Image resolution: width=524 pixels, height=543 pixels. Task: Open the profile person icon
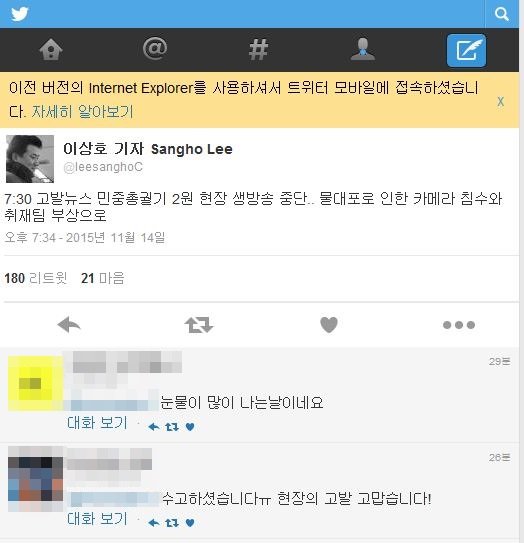click(x=363, y=50)
